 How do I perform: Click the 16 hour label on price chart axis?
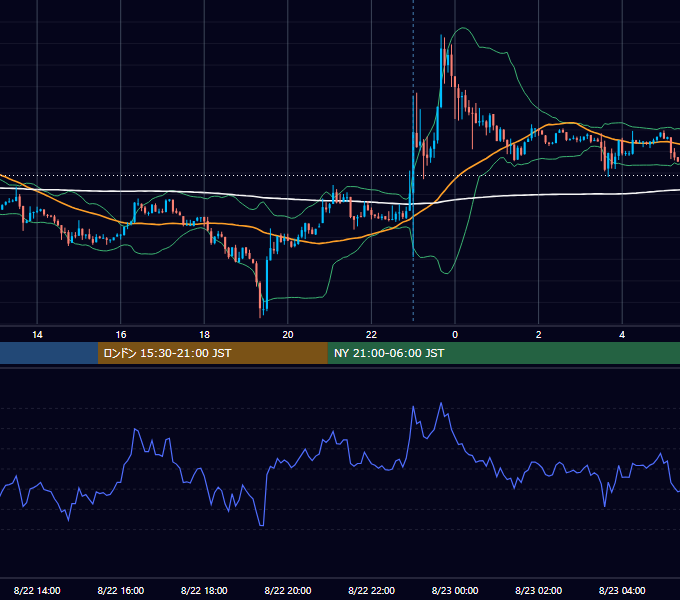[121, 335]
